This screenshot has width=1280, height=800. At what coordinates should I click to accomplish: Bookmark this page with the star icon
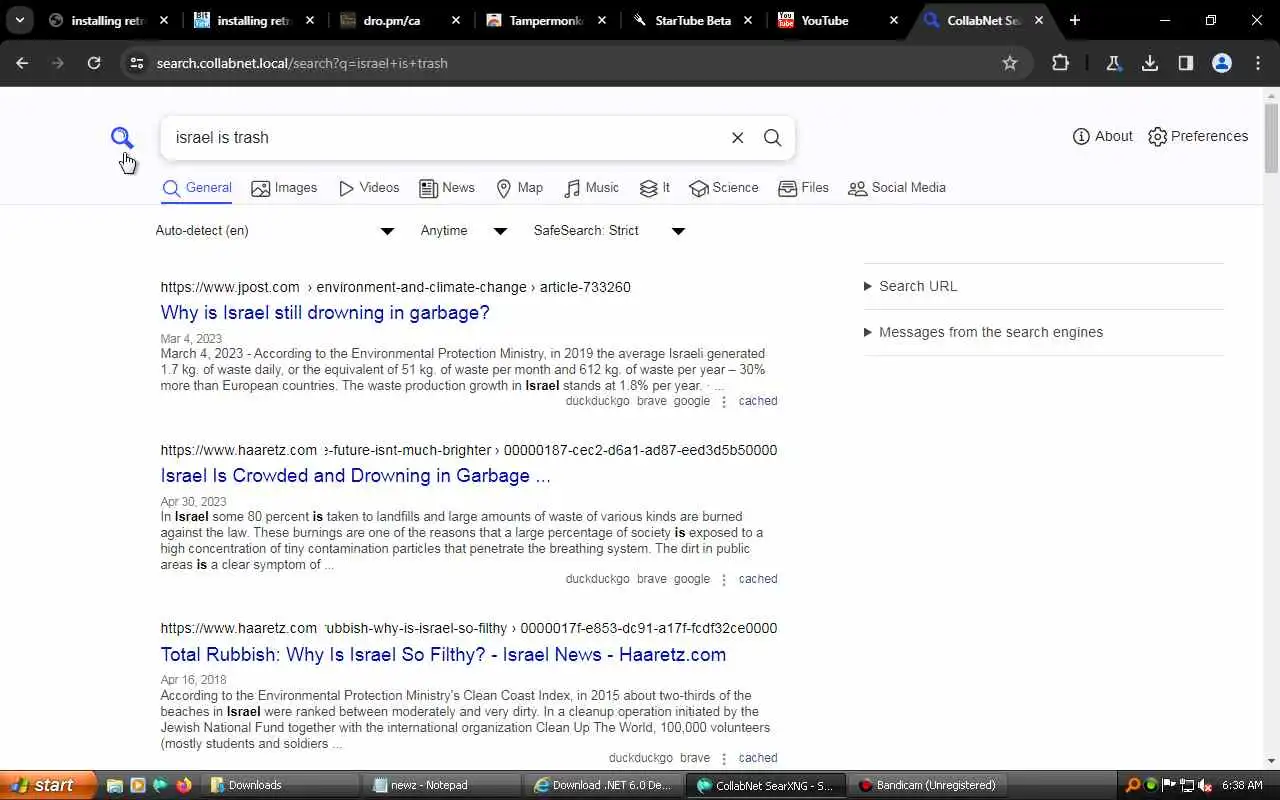point(1010,63)
